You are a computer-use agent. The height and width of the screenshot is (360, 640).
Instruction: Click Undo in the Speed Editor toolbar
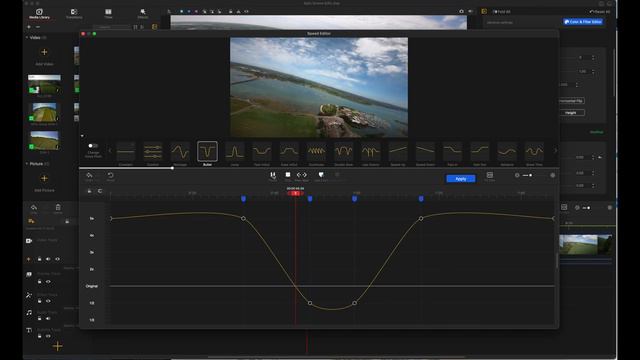[x=89, y=176]
